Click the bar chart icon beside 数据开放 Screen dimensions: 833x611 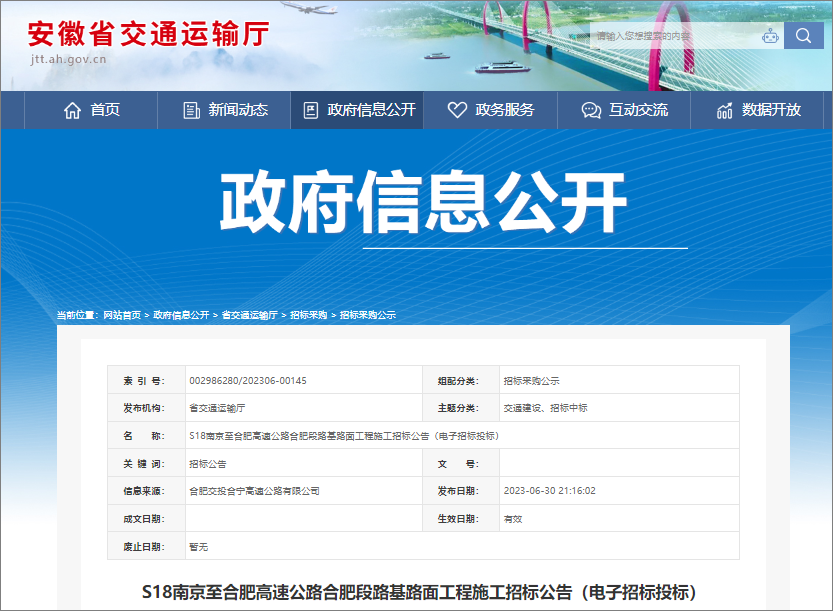725,110
